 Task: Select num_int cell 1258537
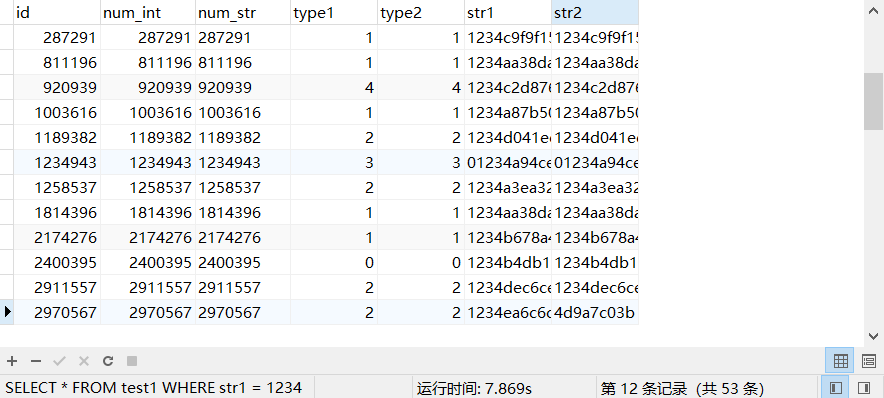[148, 187]
